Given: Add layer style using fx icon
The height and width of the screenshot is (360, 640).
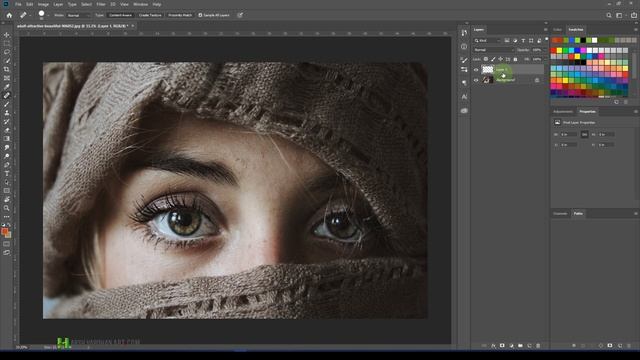Looking at the screenshot, I should (493, 345).
